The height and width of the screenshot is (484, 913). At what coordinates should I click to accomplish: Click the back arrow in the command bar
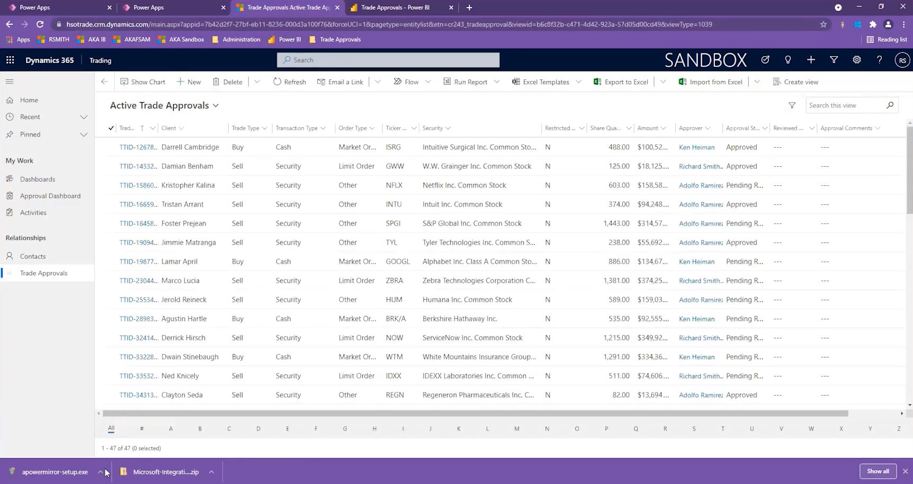tap(104, 82)
